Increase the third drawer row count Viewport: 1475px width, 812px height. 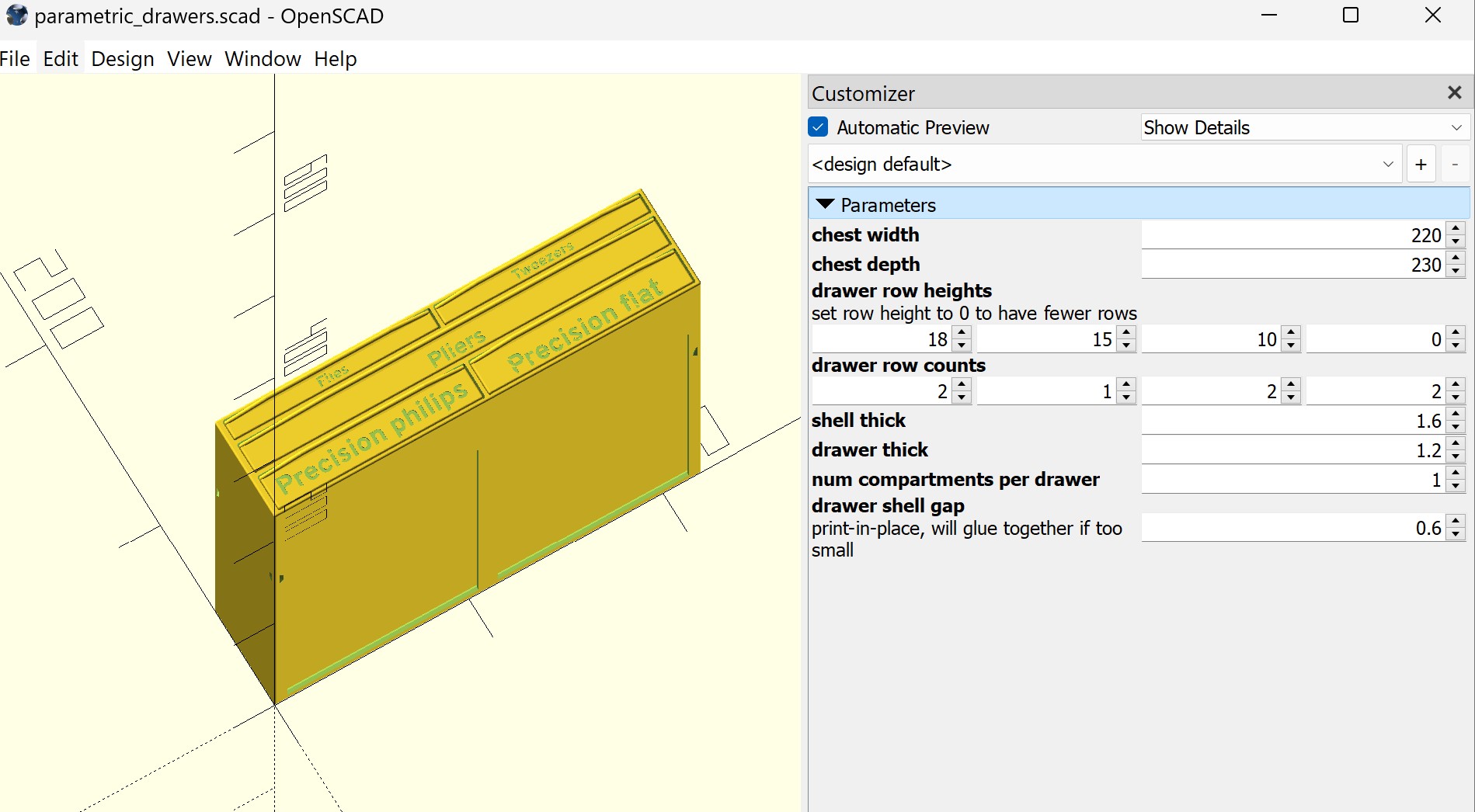pos(1291,384)
